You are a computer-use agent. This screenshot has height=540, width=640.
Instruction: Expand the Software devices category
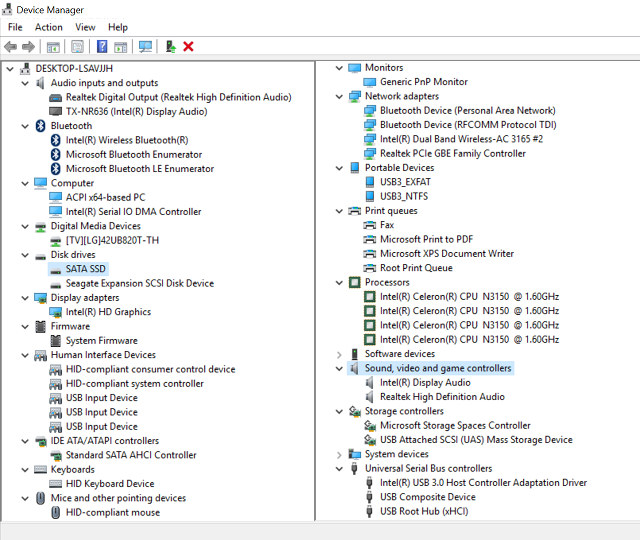[339, 354]
